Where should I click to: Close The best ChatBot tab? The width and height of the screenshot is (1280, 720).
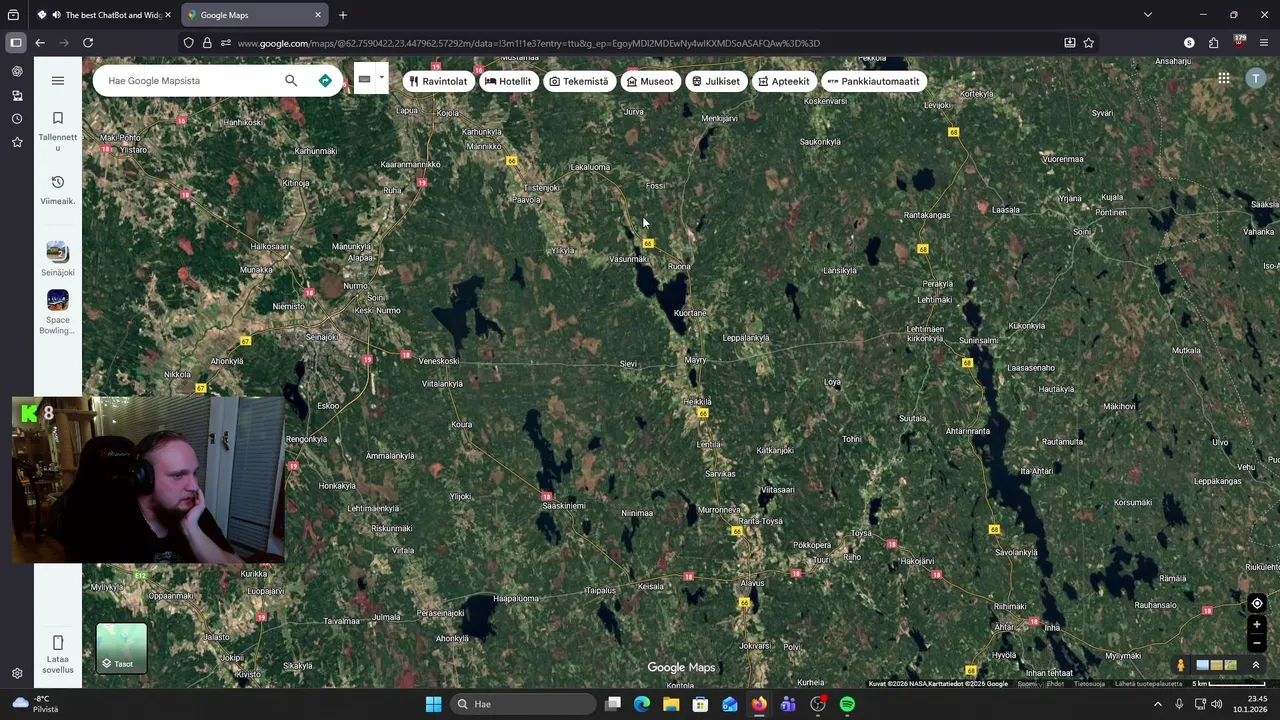(x=168, y=15)
